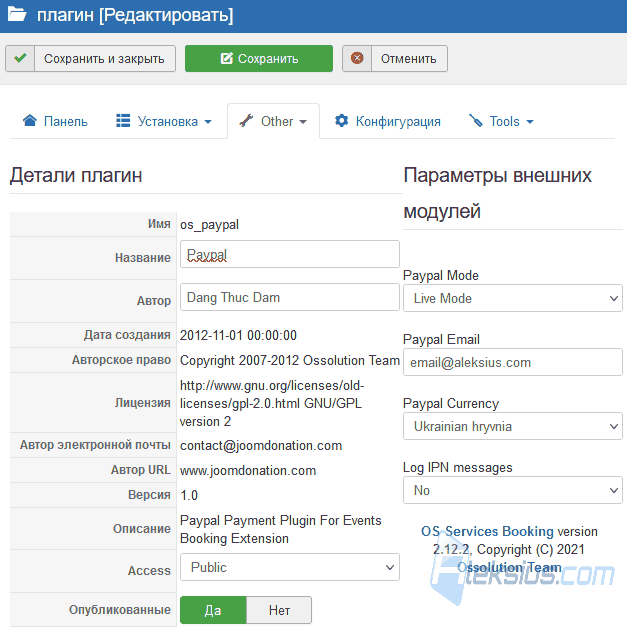Click the Лицензия row label
The width and height of the screenshot is (627, 631).
pos(143,402)
